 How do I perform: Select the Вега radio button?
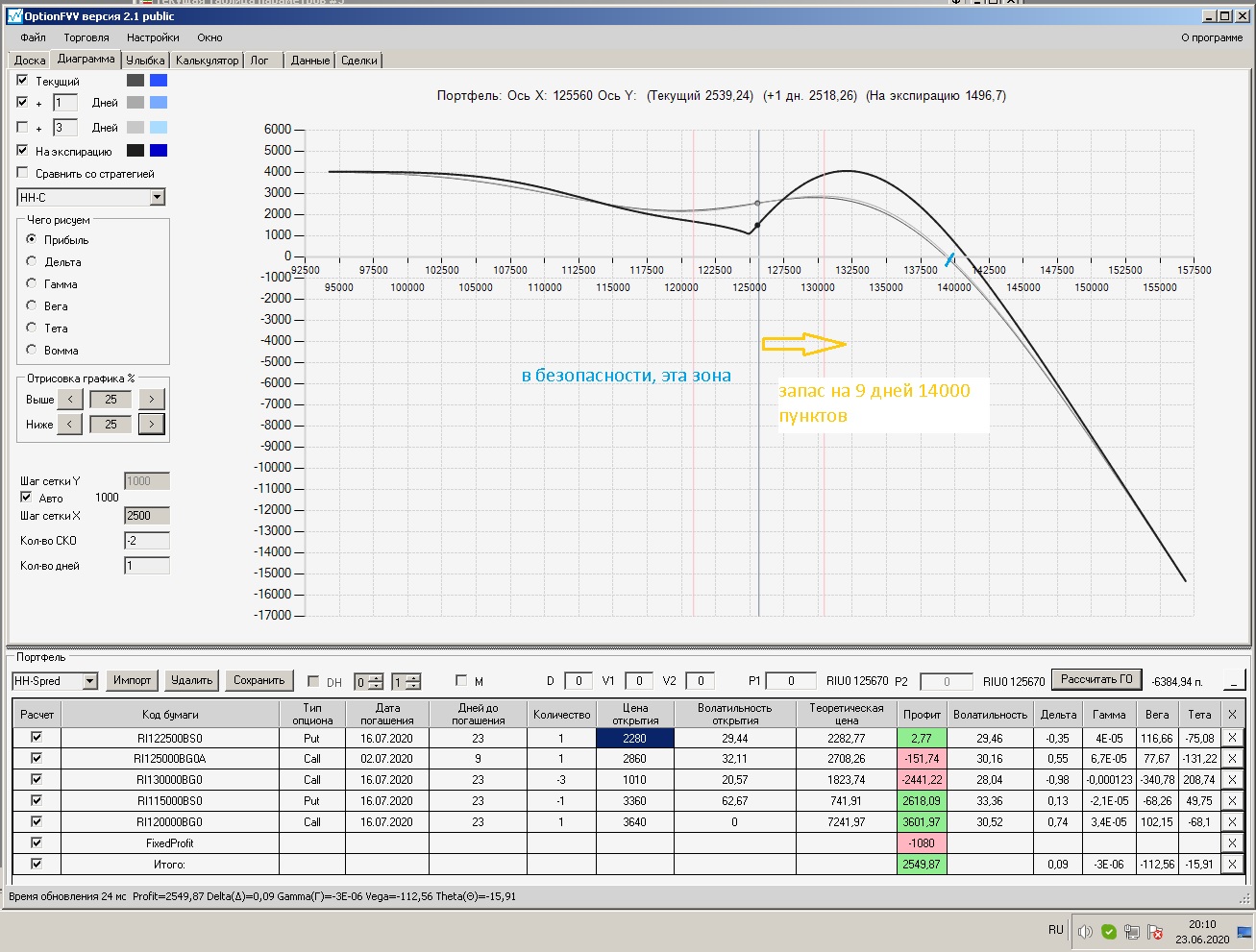32,305
